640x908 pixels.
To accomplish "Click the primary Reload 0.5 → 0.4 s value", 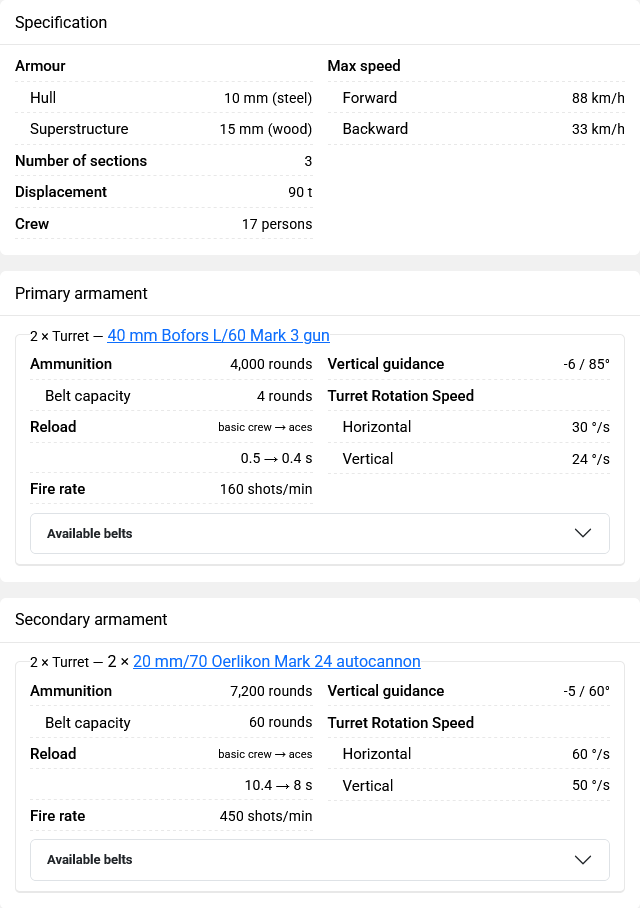I will (276, 459).
